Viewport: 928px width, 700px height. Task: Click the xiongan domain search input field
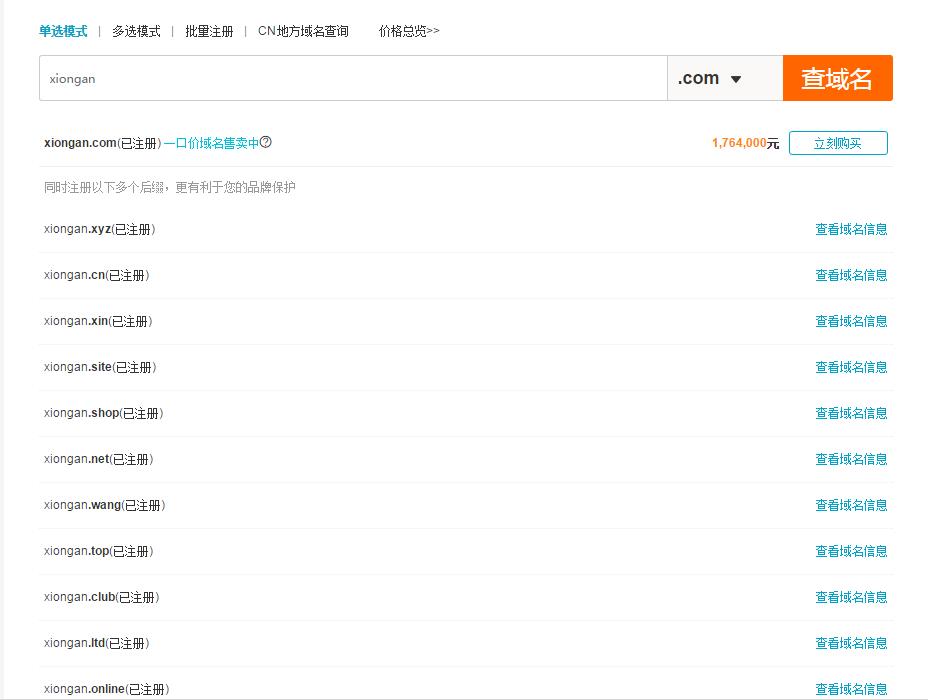coord(352,78)
